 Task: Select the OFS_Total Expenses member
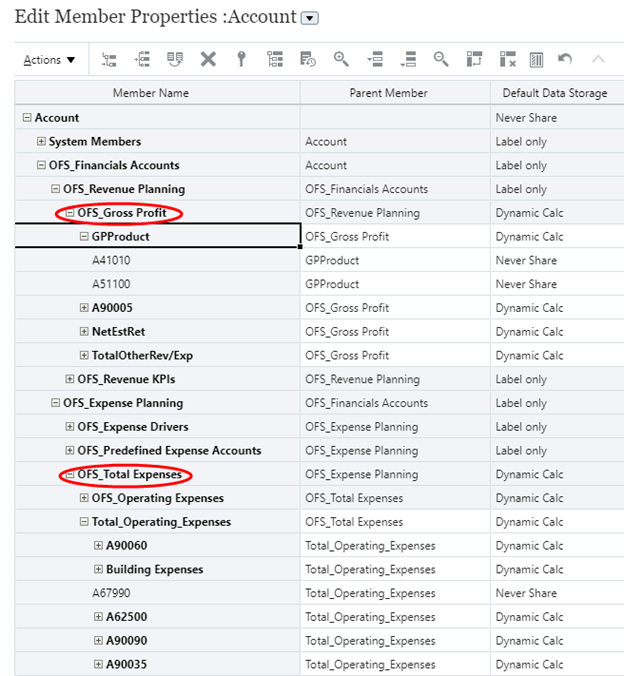(x=129, y=475)
